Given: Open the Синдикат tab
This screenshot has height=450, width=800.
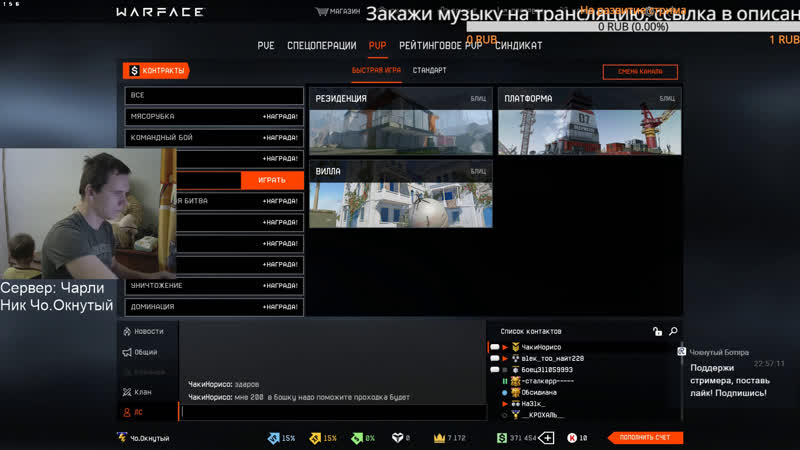Looking at the screenshot, I should tap(518, 45).
